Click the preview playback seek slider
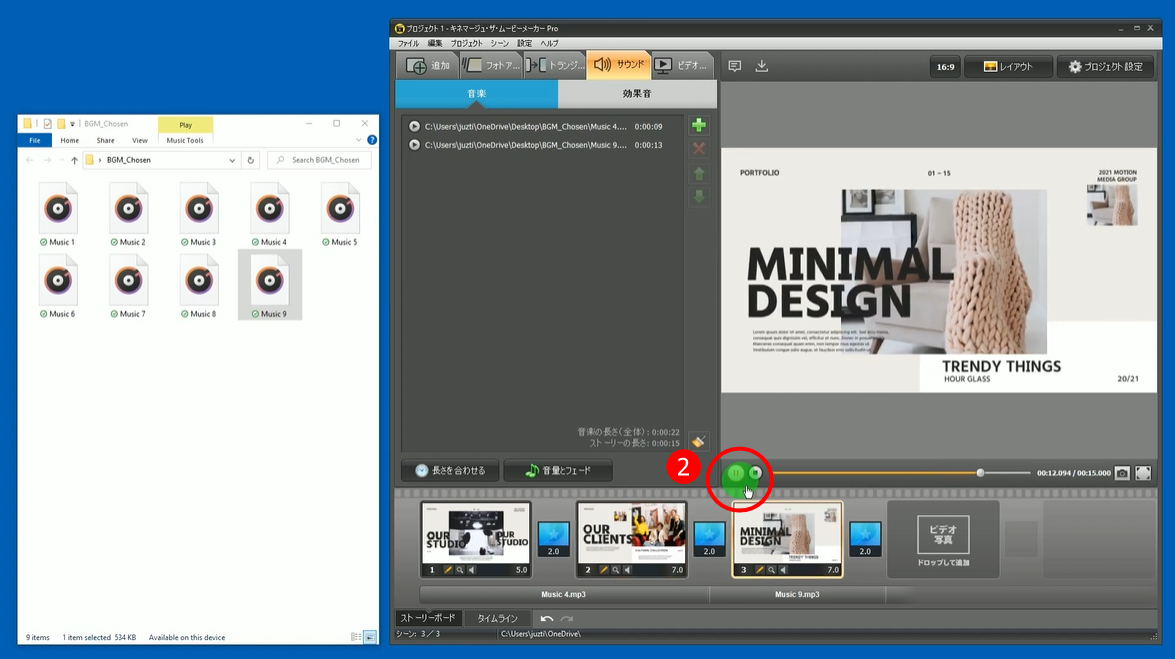Image resolution: width=1175 pixels, height=659 pixels. point(980,473)
